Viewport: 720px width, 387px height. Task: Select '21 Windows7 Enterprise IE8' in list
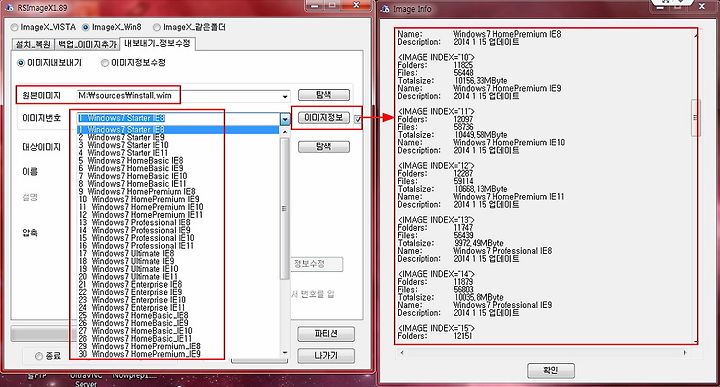178,285
